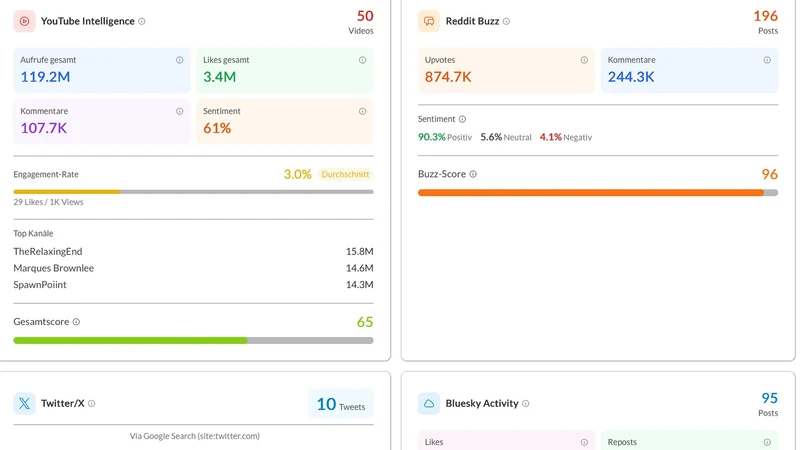Click the 50 Videos count
Screen dimensions: 800x450
click(362, 22)
